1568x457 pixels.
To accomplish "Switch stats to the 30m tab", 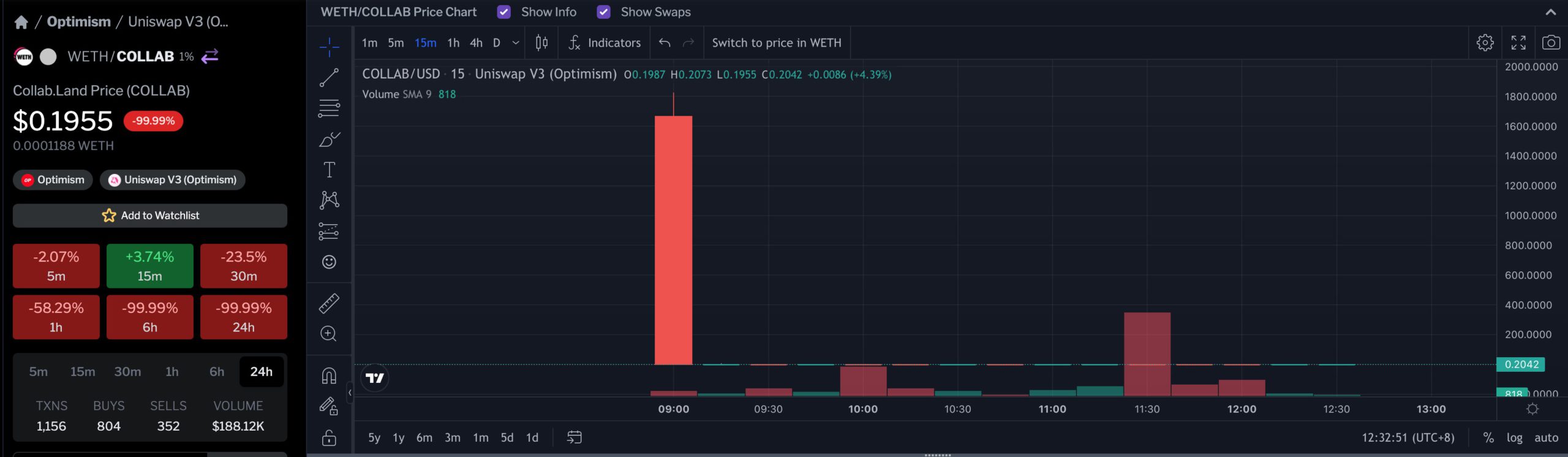I will [127, 372].
